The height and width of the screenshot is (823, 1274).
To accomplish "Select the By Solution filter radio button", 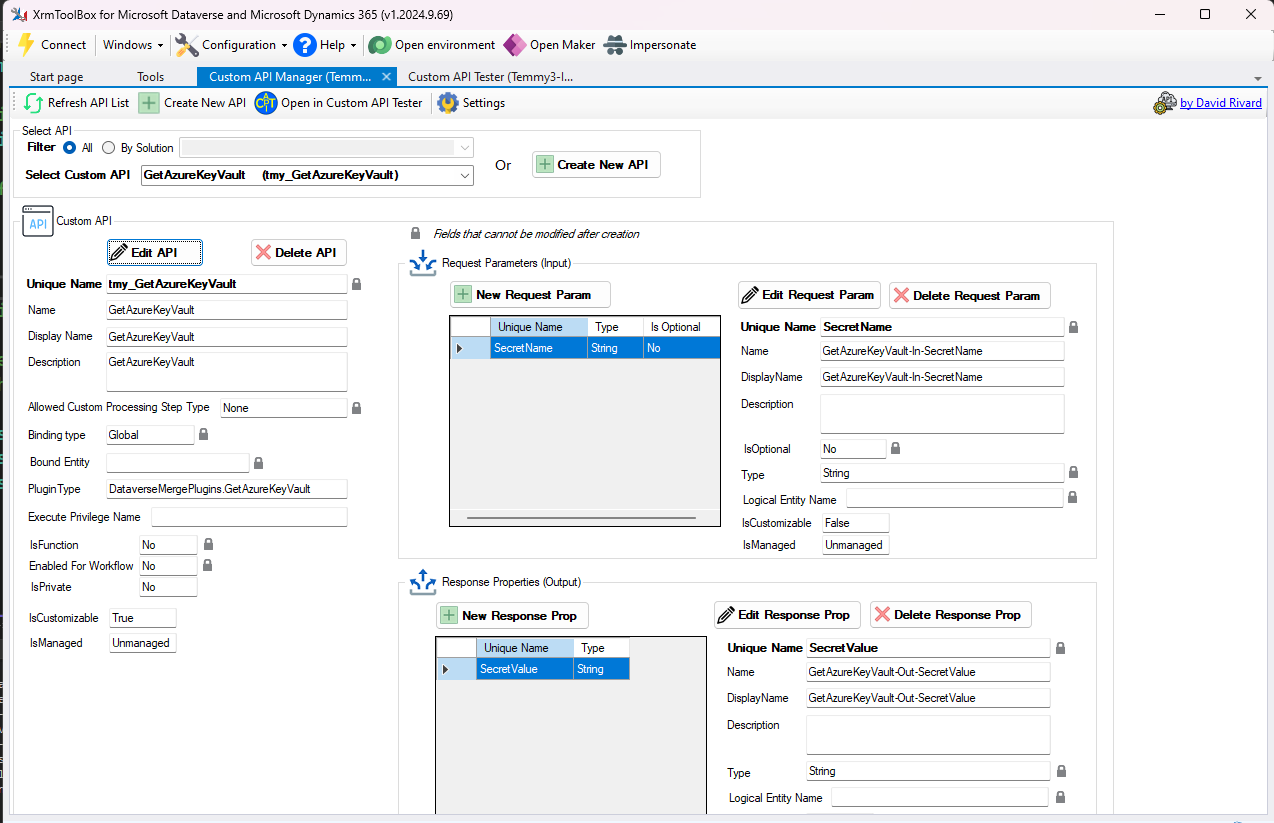I will (x=109, y=148).
